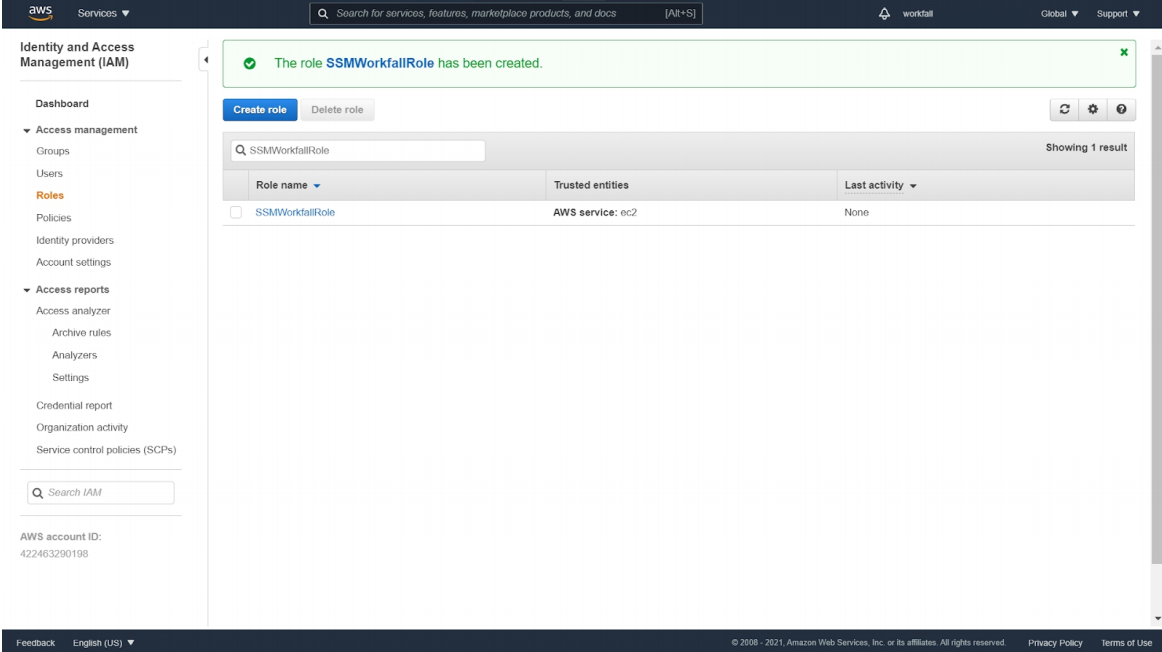
Task: Open the Privacy Policy link
Action: click(1055, 642)
